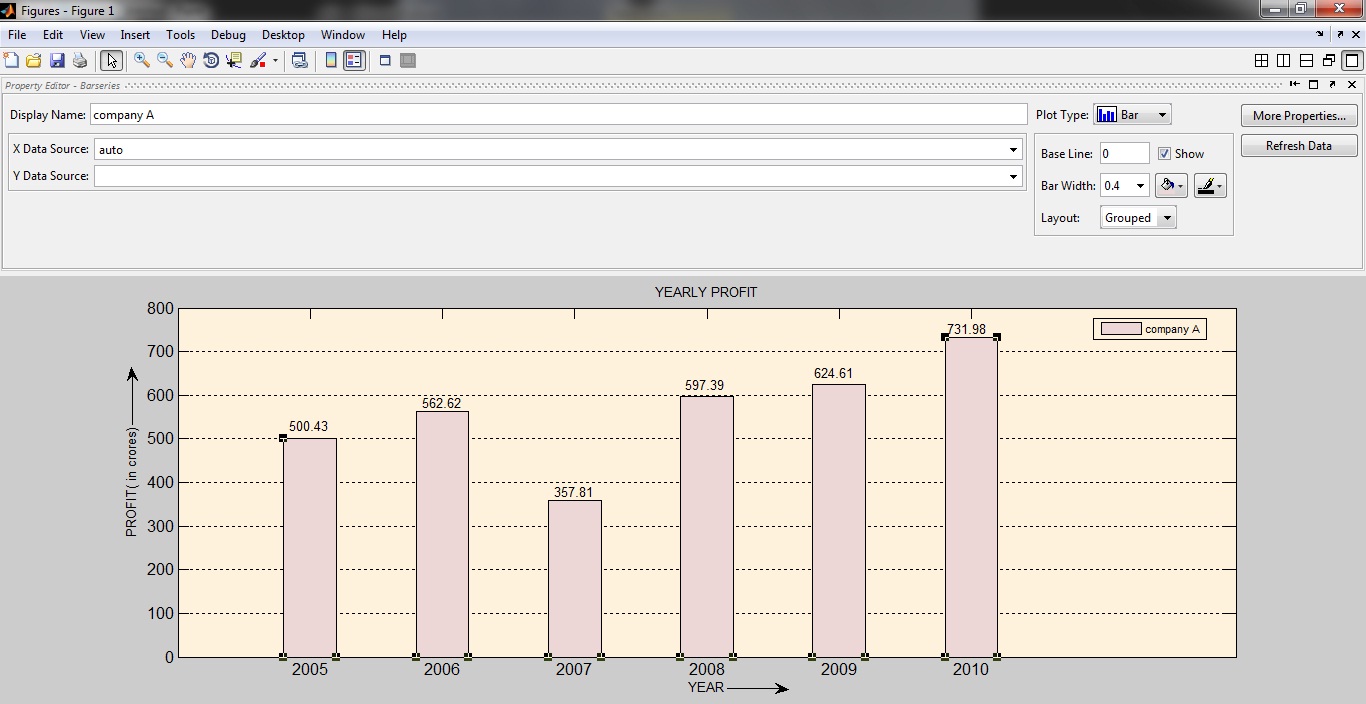This screenshot has width=1366, height=704.
Task: Click the More Properties button
Action: (x=1298, y=115)
